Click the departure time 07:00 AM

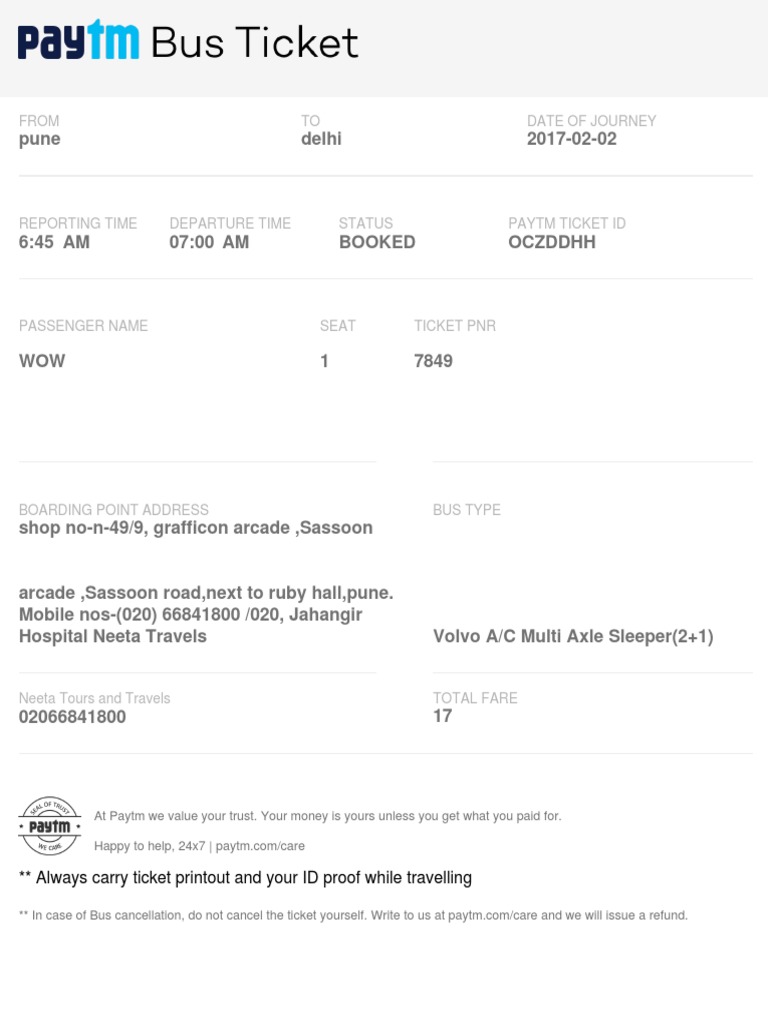[209, 242]
